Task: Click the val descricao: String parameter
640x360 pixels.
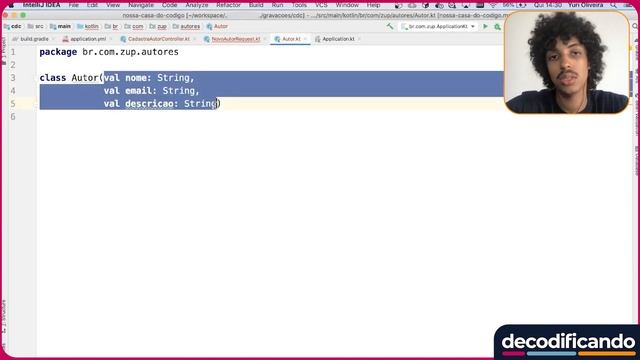Action: click(160, 104)
